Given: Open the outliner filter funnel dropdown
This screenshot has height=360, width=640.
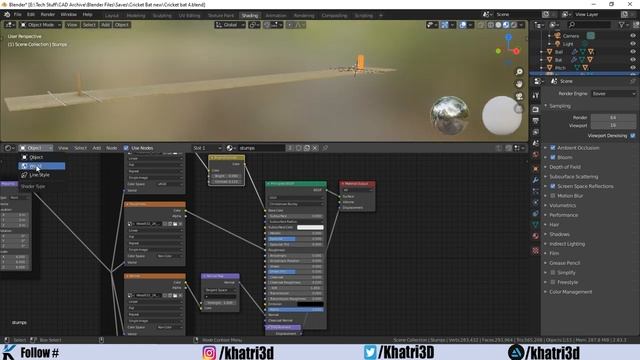Looking at the screenshot, I should (x=623, y=25).
